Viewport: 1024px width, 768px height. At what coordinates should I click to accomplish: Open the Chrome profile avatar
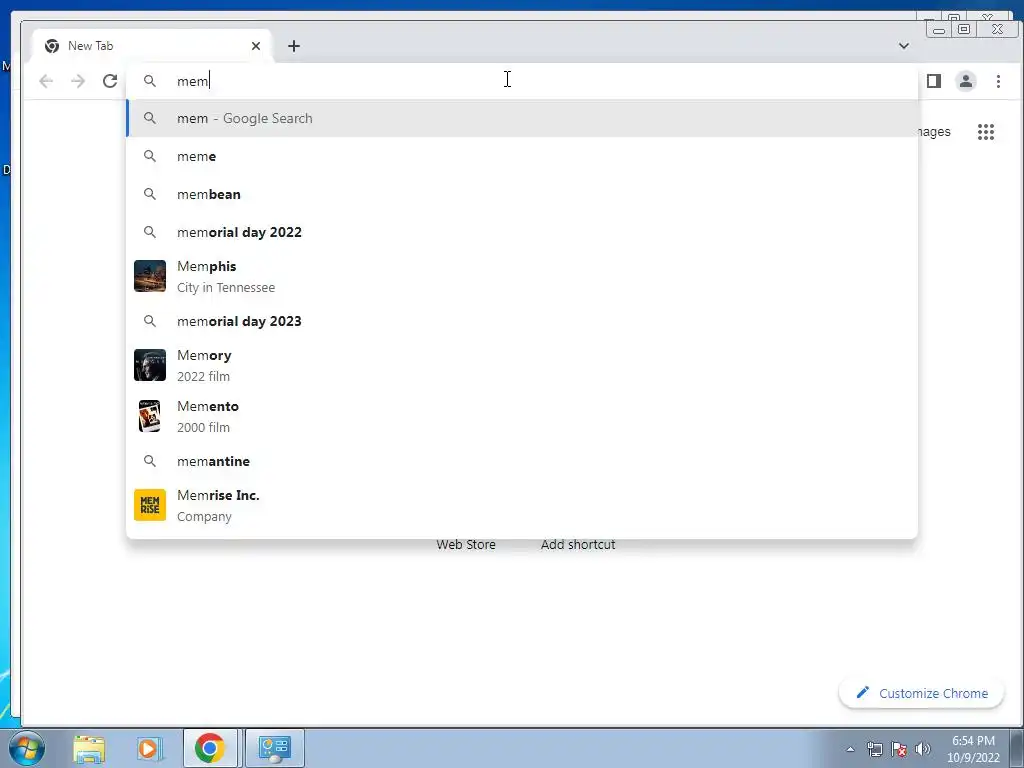(965, 81)
